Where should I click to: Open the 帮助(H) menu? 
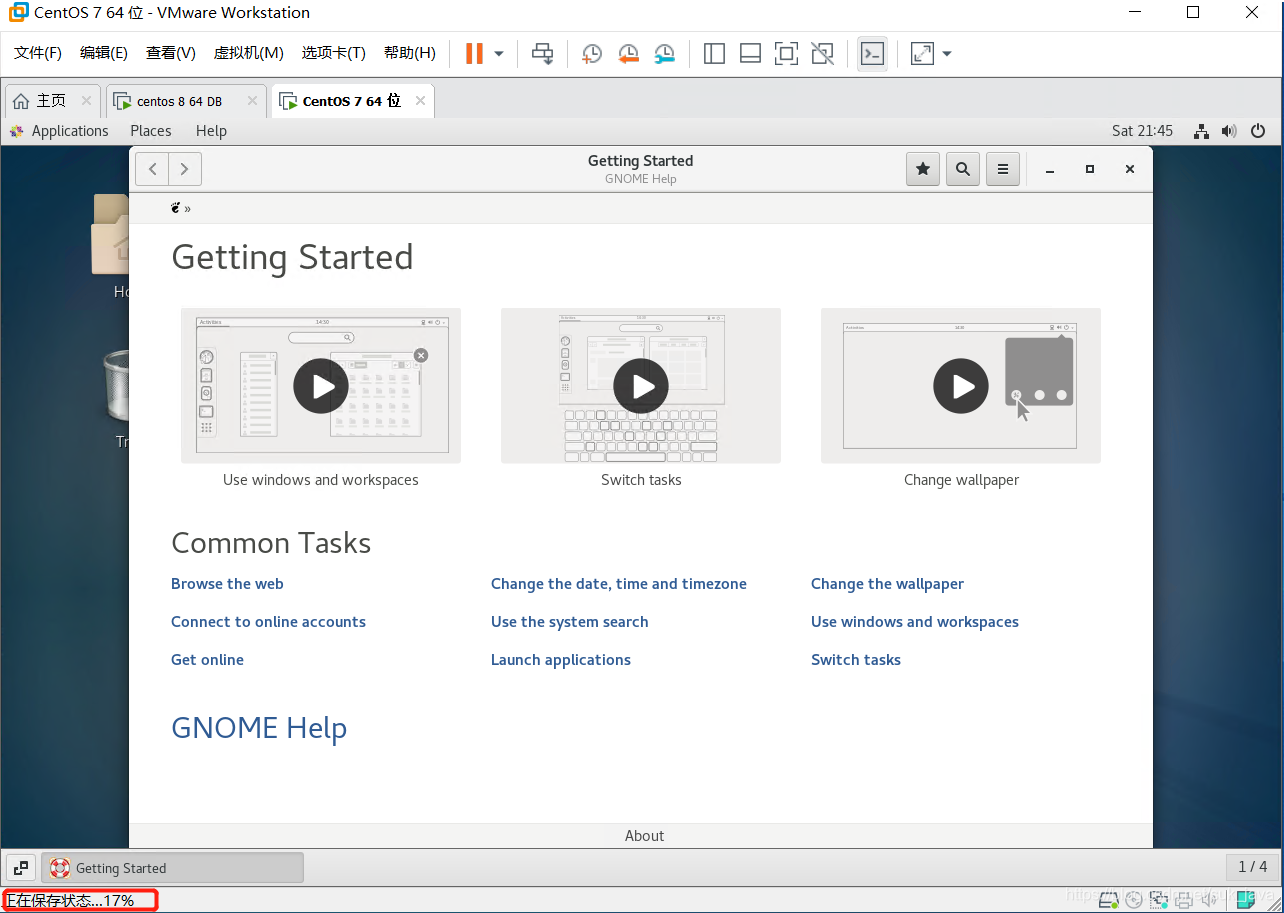pos(410,53)
